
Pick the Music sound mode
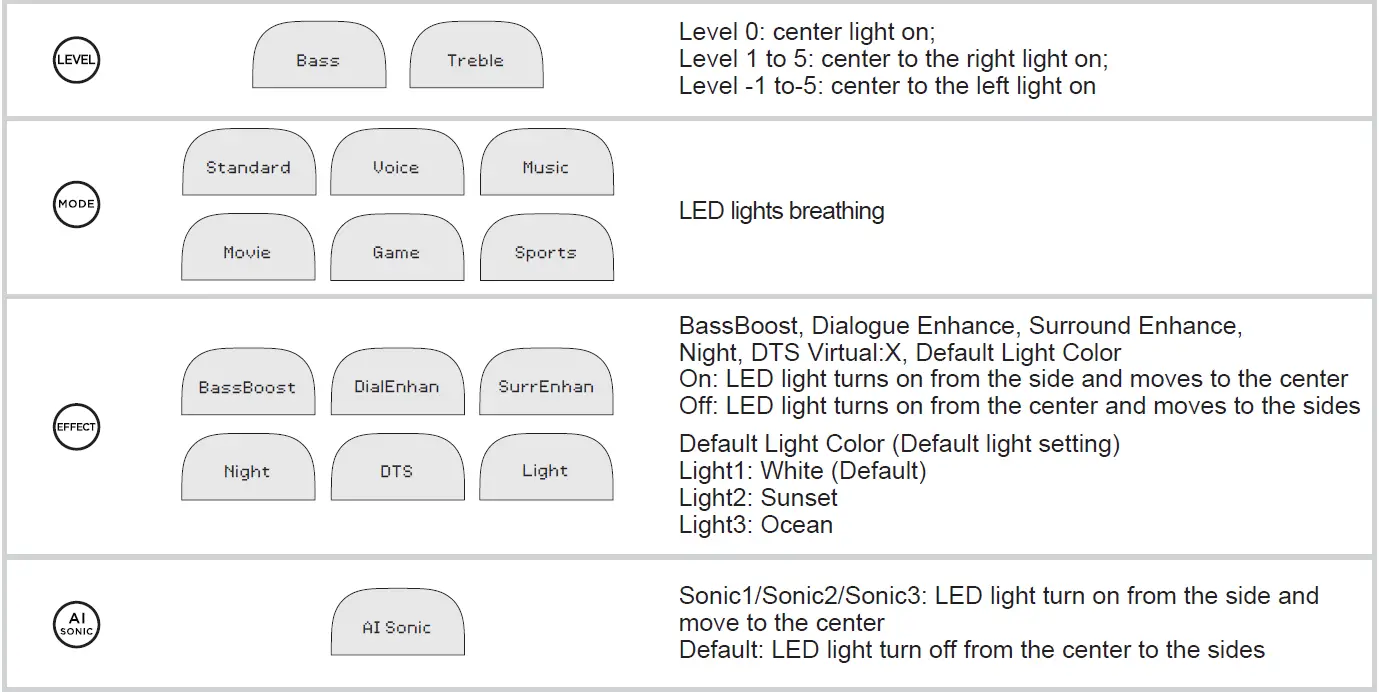click(x=546, y=164)
